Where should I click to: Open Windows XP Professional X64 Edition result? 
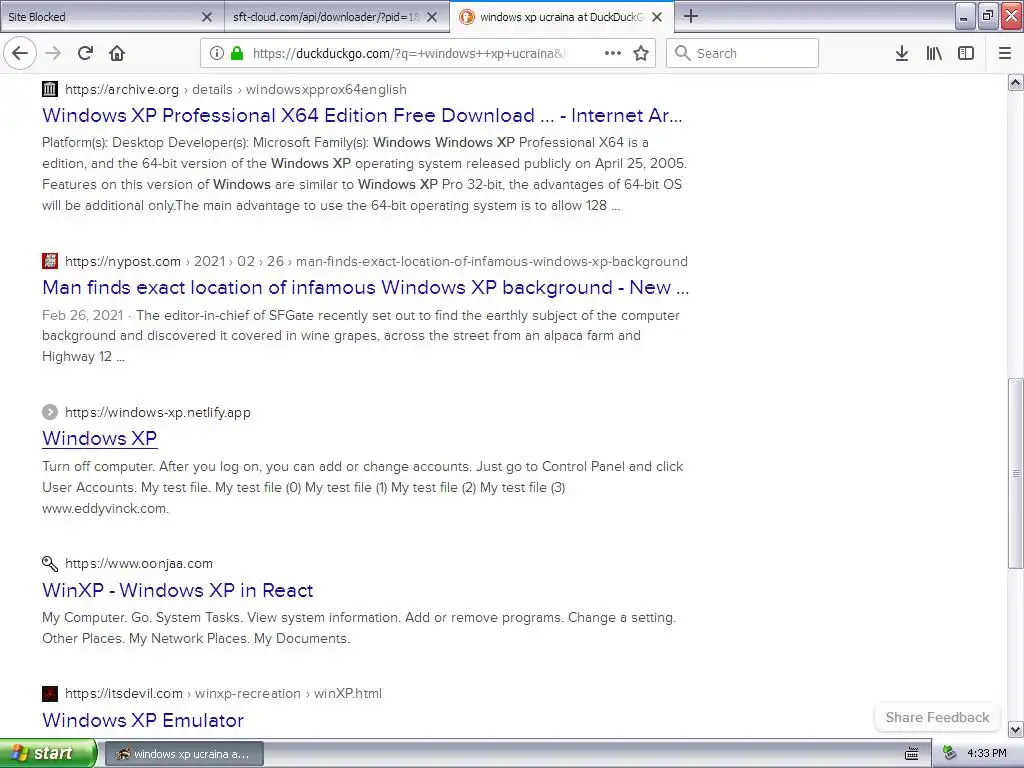(x=362, y=116)
